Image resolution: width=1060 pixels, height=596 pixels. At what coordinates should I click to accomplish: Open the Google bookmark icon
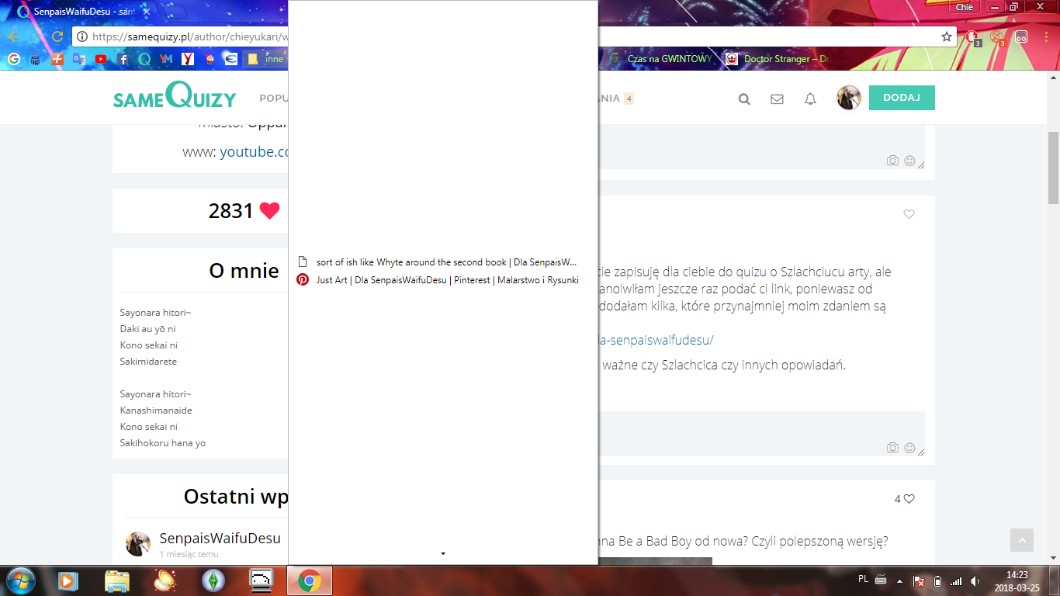coord(13,59)
